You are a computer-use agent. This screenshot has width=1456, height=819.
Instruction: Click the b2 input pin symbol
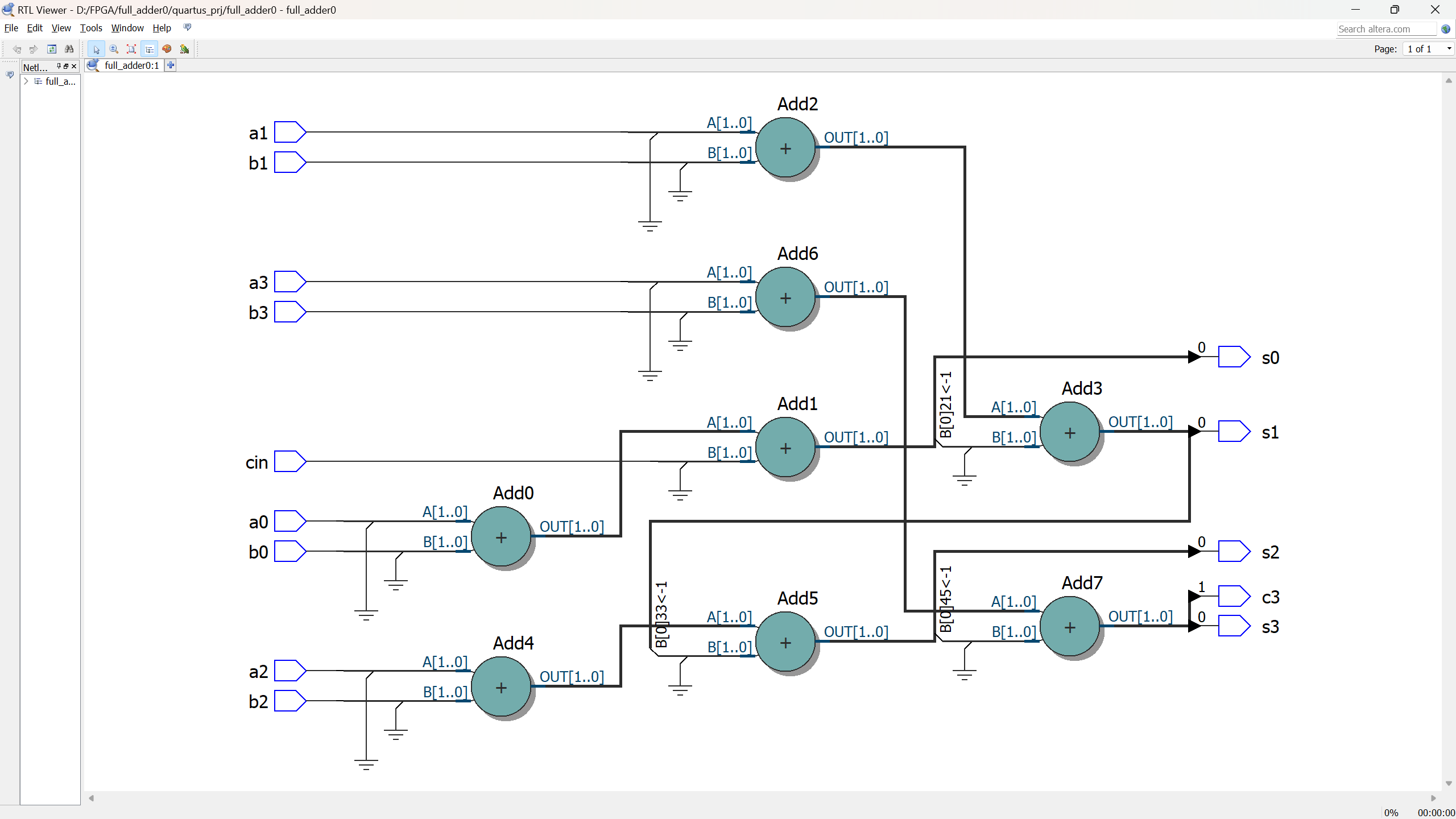pos(290,701)
